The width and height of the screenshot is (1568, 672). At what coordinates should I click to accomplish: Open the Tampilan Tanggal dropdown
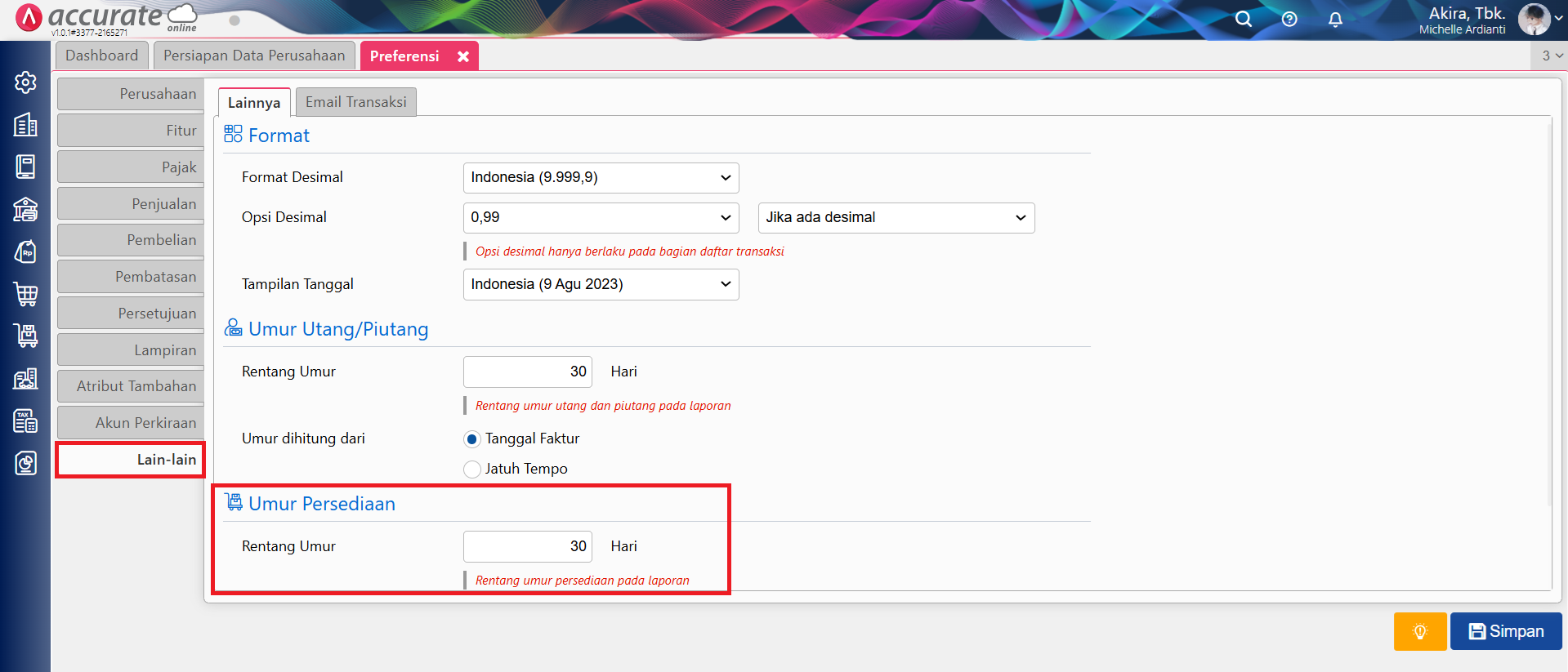point(601,285)
